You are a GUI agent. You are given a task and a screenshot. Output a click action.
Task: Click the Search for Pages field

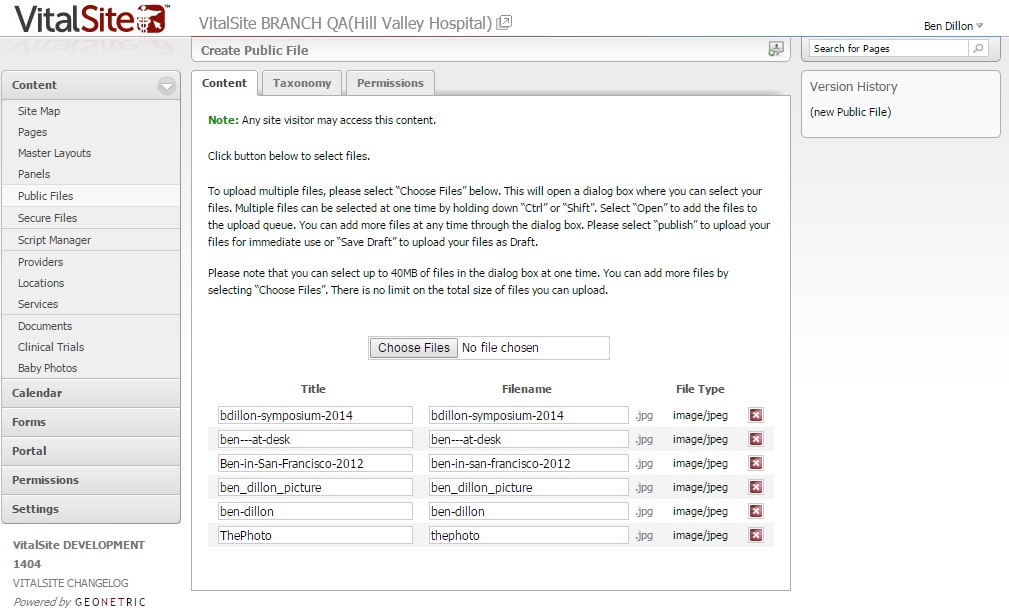click(889, 48)
